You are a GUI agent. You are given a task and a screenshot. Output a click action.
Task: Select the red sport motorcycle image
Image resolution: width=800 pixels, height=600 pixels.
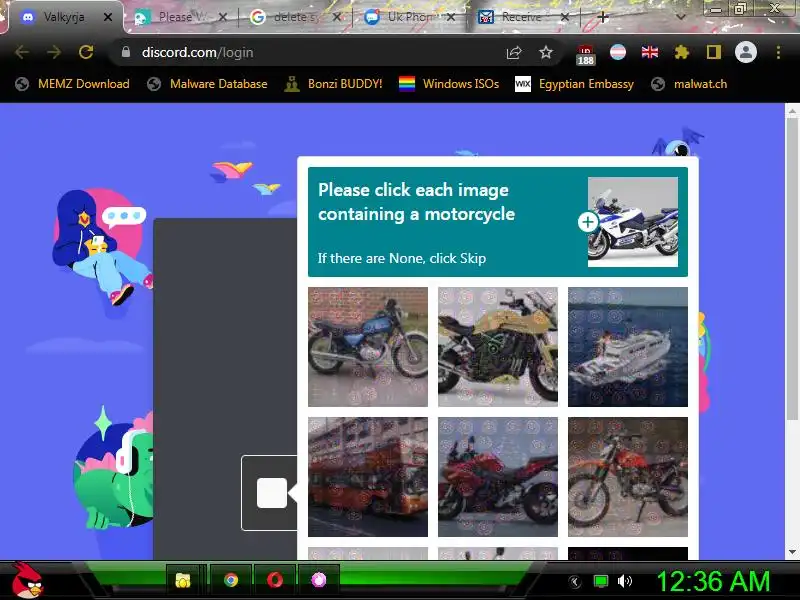pos(498,477)
